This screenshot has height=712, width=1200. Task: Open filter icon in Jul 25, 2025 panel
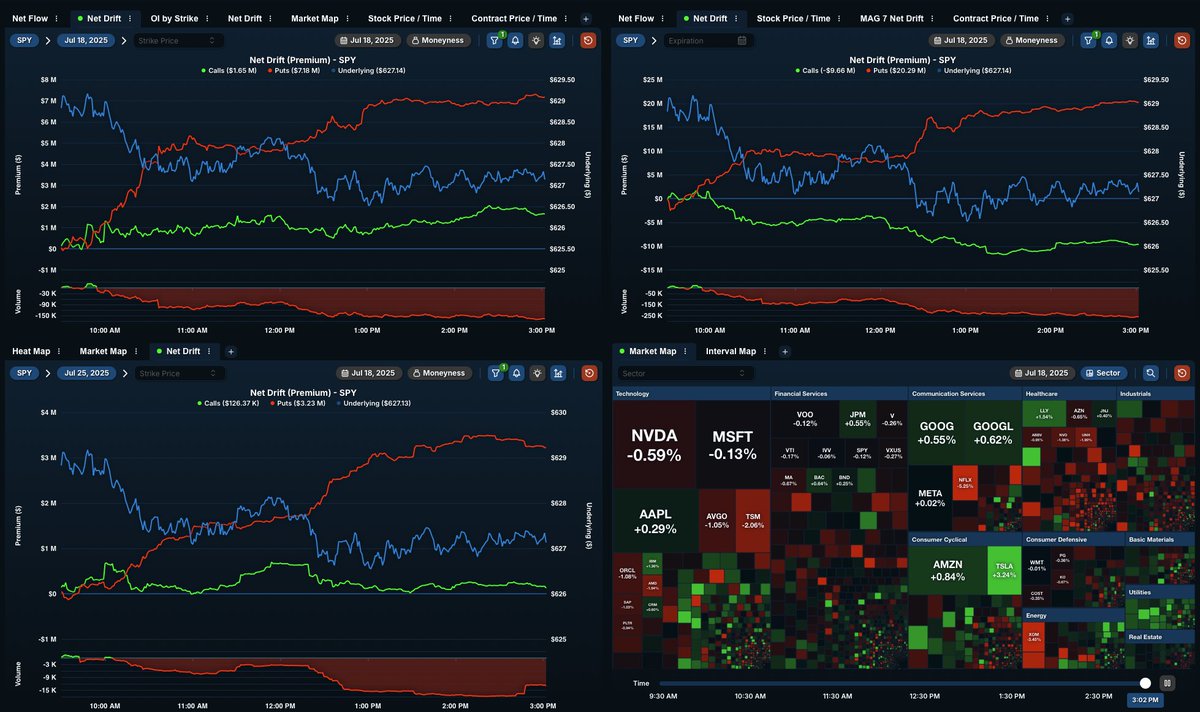(495, 373)
